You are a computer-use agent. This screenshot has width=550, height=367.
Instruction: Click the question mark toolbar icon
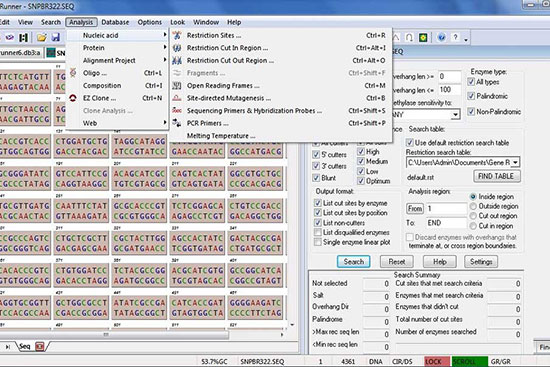(456, 37)
